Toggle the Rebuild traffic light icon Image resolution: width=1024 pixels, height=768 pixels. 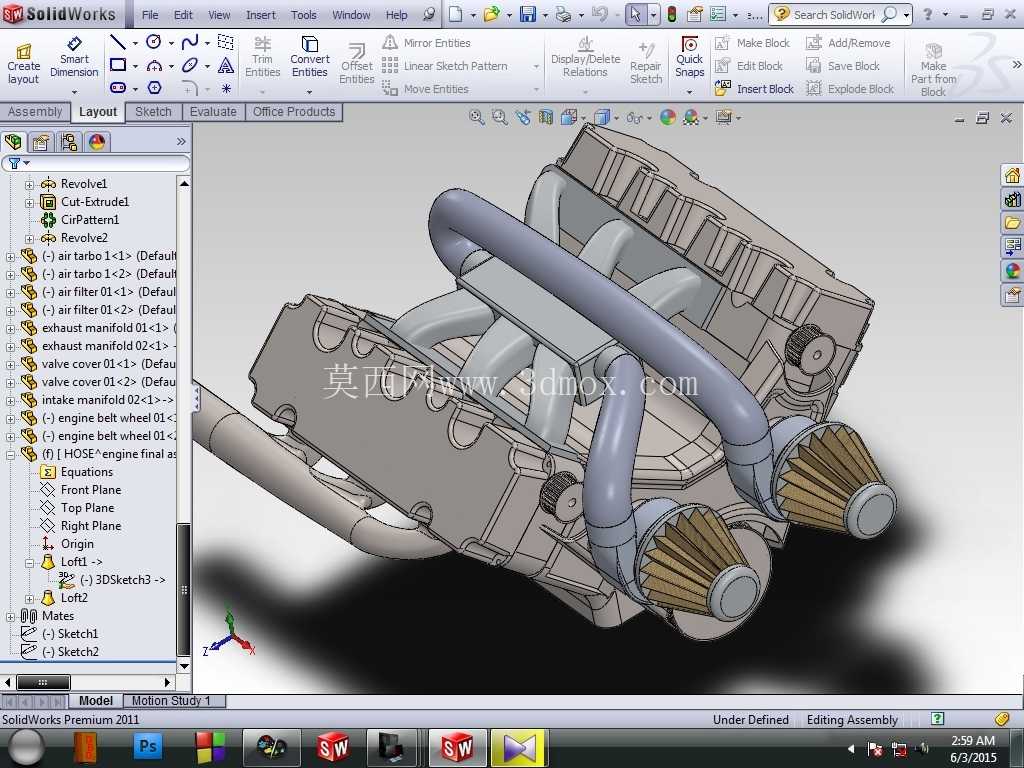[x=671, y=14]
